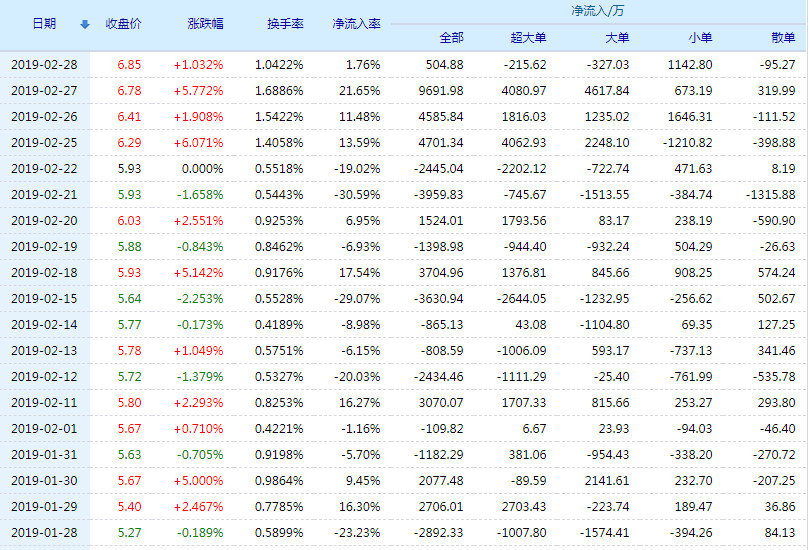The width and height of the screenshot is (810, 550).
Task: Click the 净流入/万 group header
Action: click(x=598, y=11)
